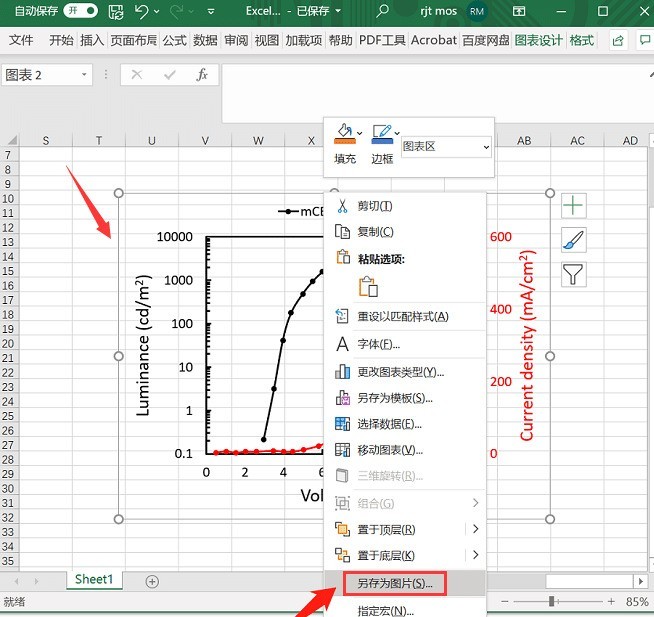Click the save icon in title bar
Viewport: 654px width, 617px height.
(116, 12)
